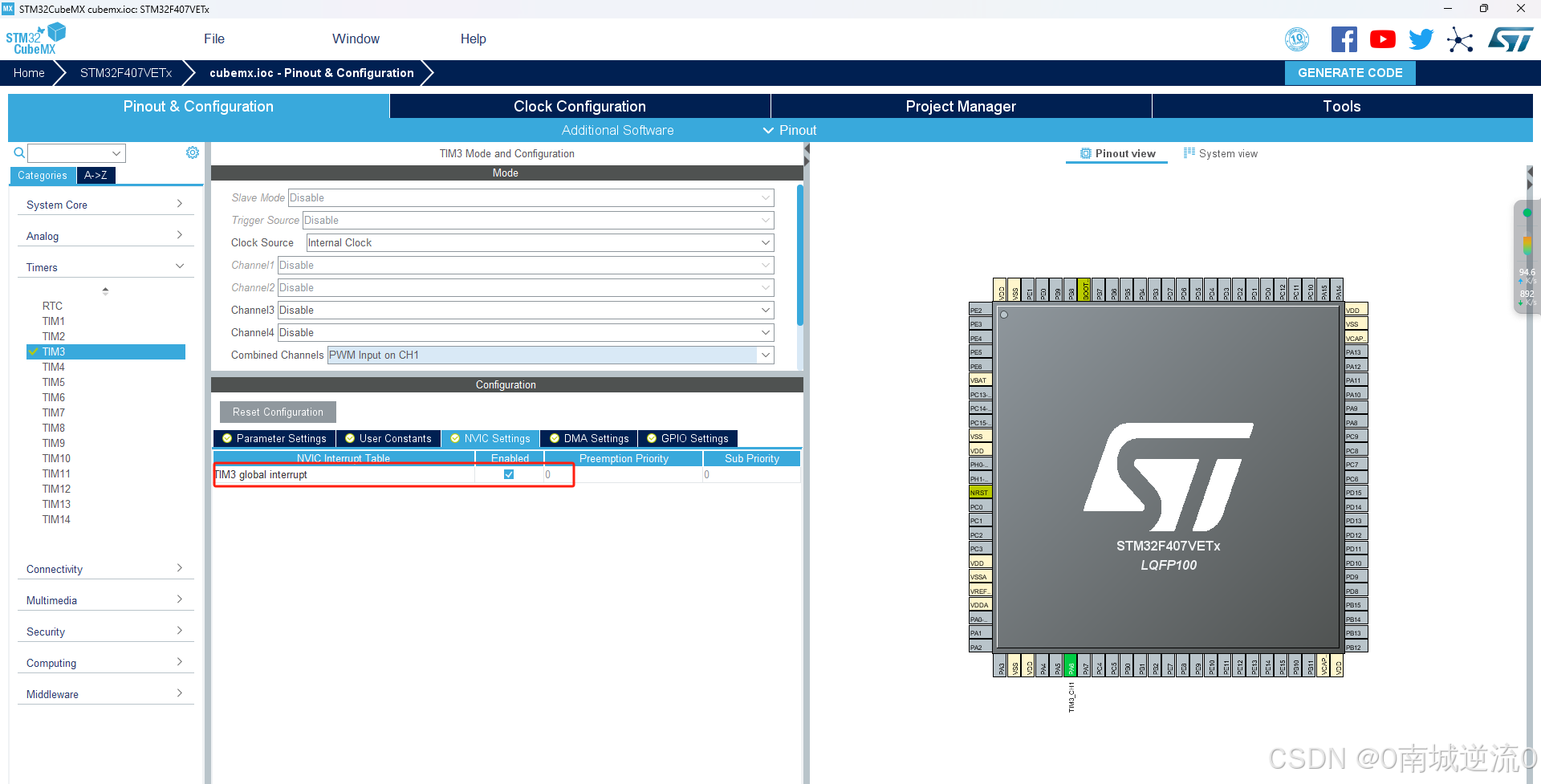Select the PE2 pin on the chip

[980, 310]
